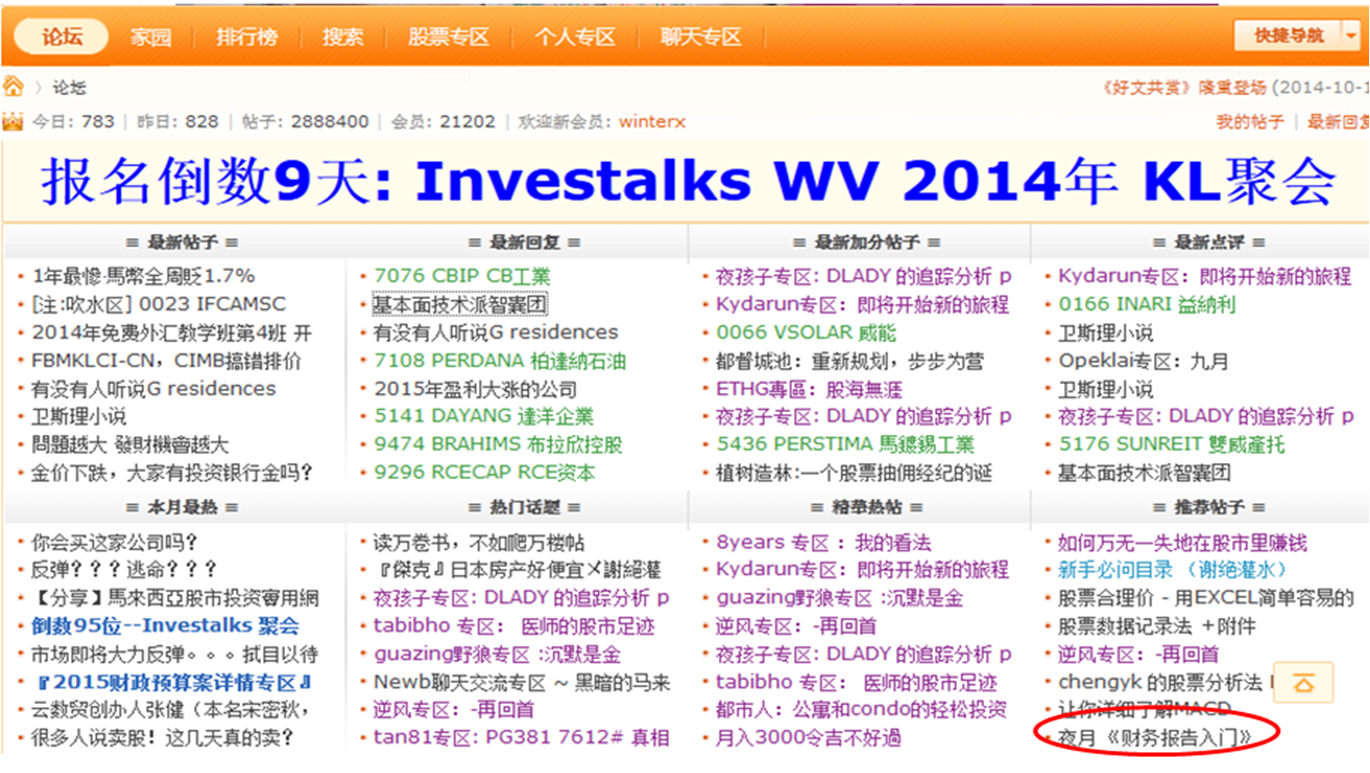Open the 快捷导航 dropdown

pyautogui.click(x=1297, y=36)
